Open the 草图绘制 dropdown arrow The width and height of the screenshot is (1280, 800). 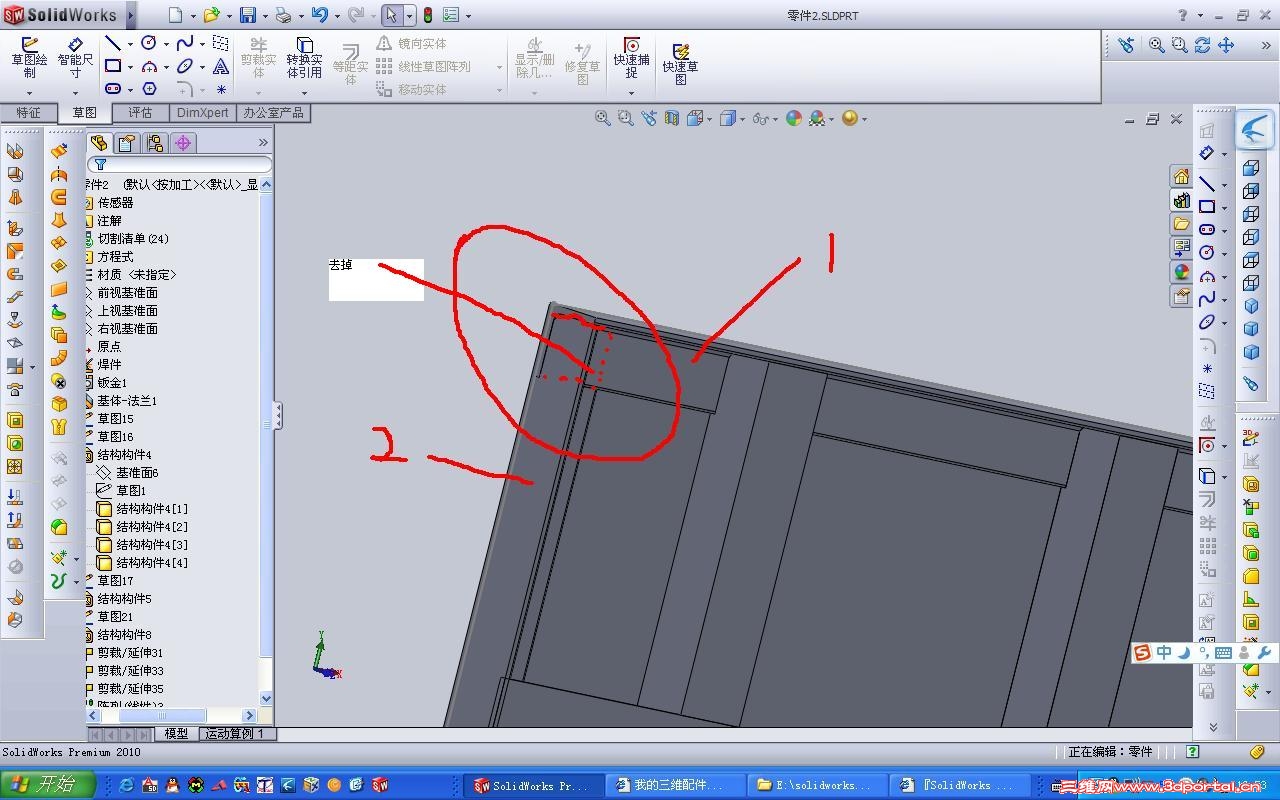tap(29, 93)
